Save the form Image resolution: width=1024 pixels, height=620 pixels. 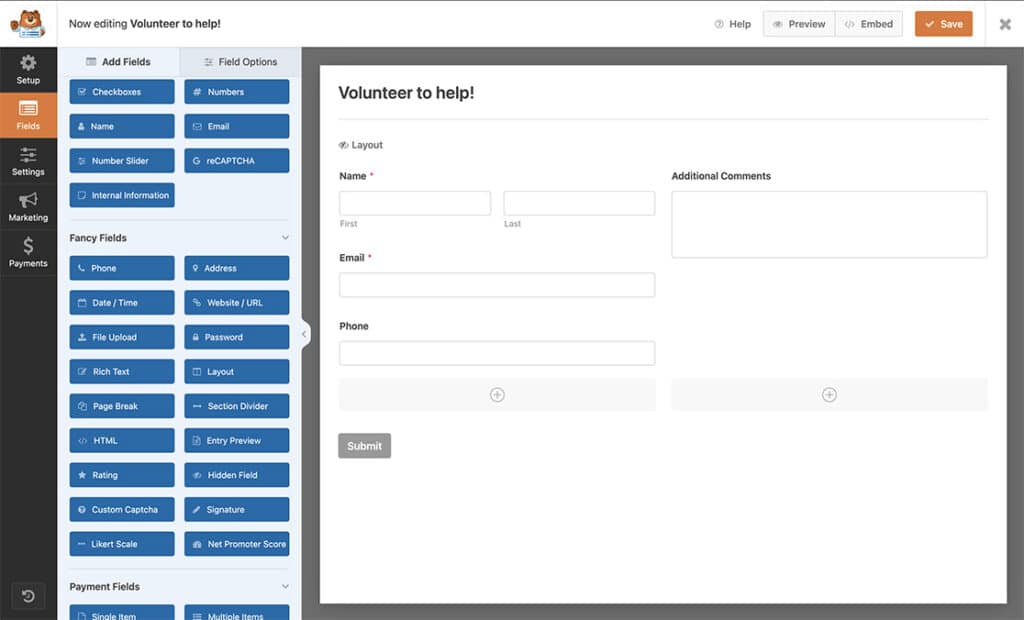[943, 24]
